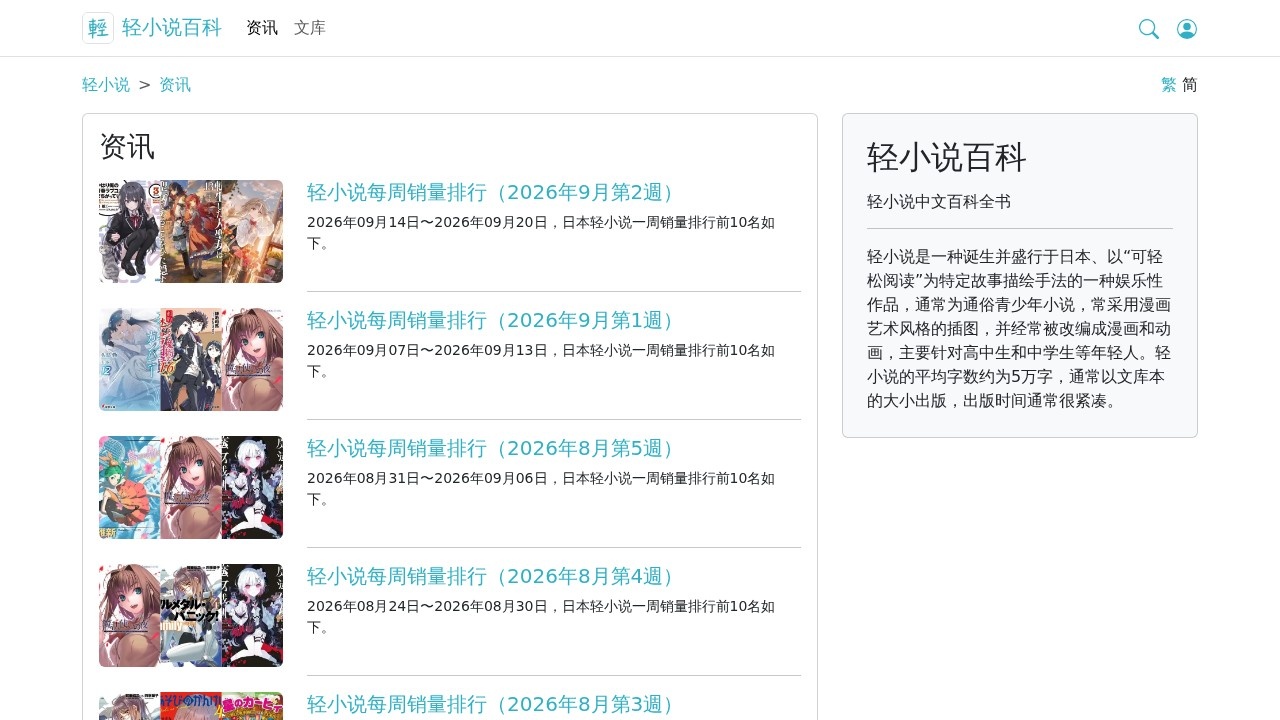Screen dimensions: 1280x720
Task: Click the 轻小说中文百科全书 subtitle text
Action: 939,202
